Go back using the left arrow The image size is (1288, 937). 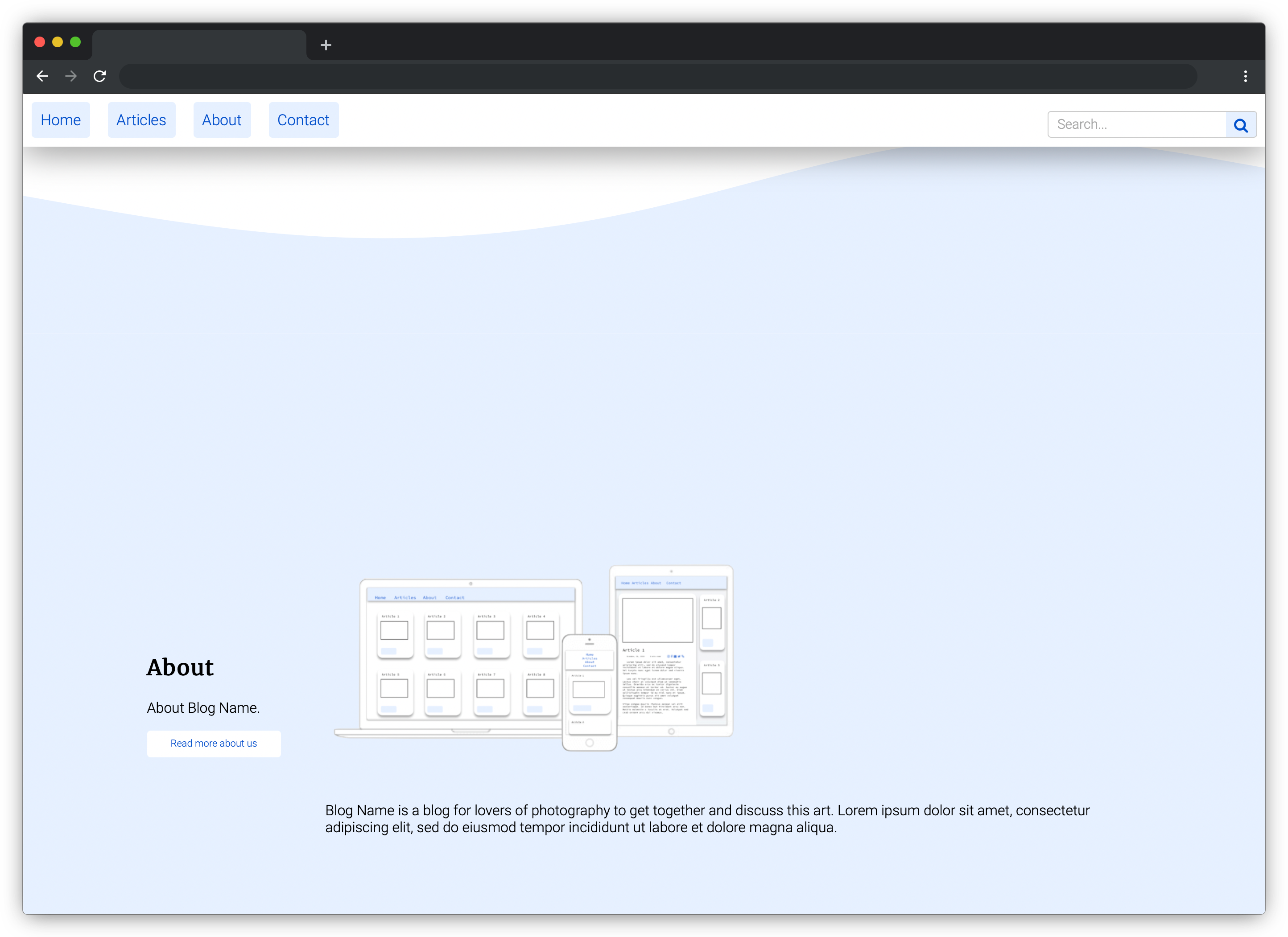(x=43, y=76)
